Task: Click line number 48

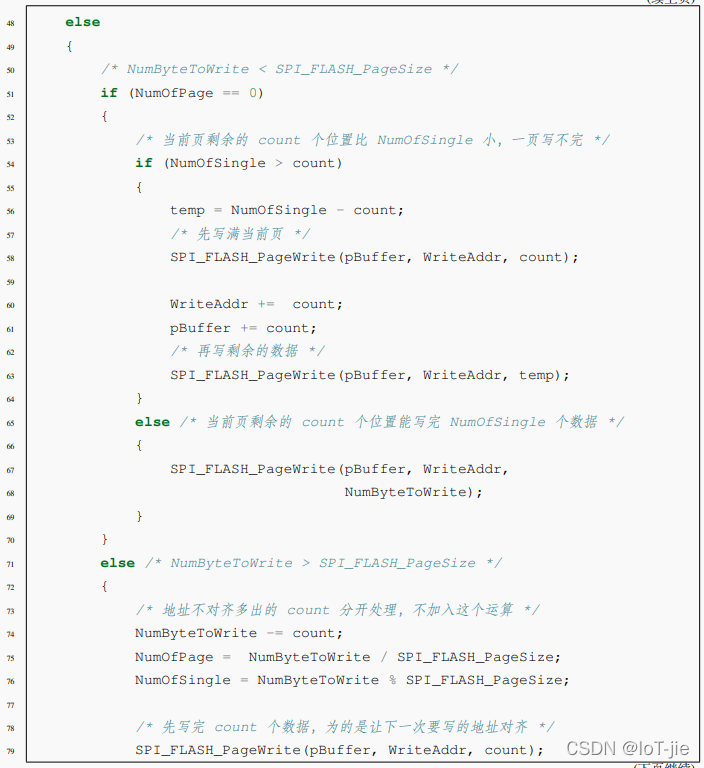Action: pyautogui.click(x=10, y=23)
